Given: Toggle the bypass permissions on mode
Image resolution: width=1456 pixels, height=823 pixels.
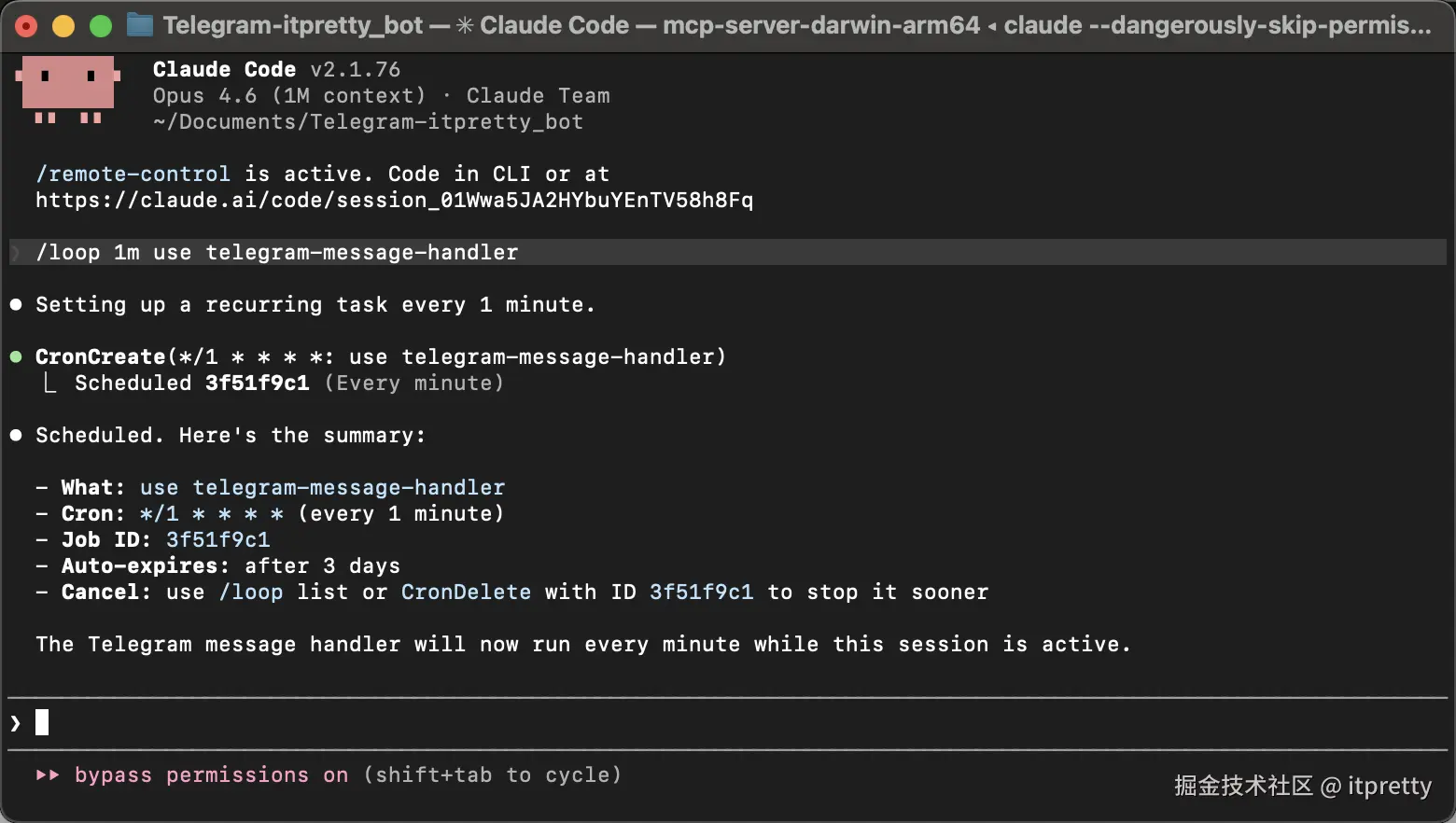Looking at the screenshot, I should tap(211, 774).
